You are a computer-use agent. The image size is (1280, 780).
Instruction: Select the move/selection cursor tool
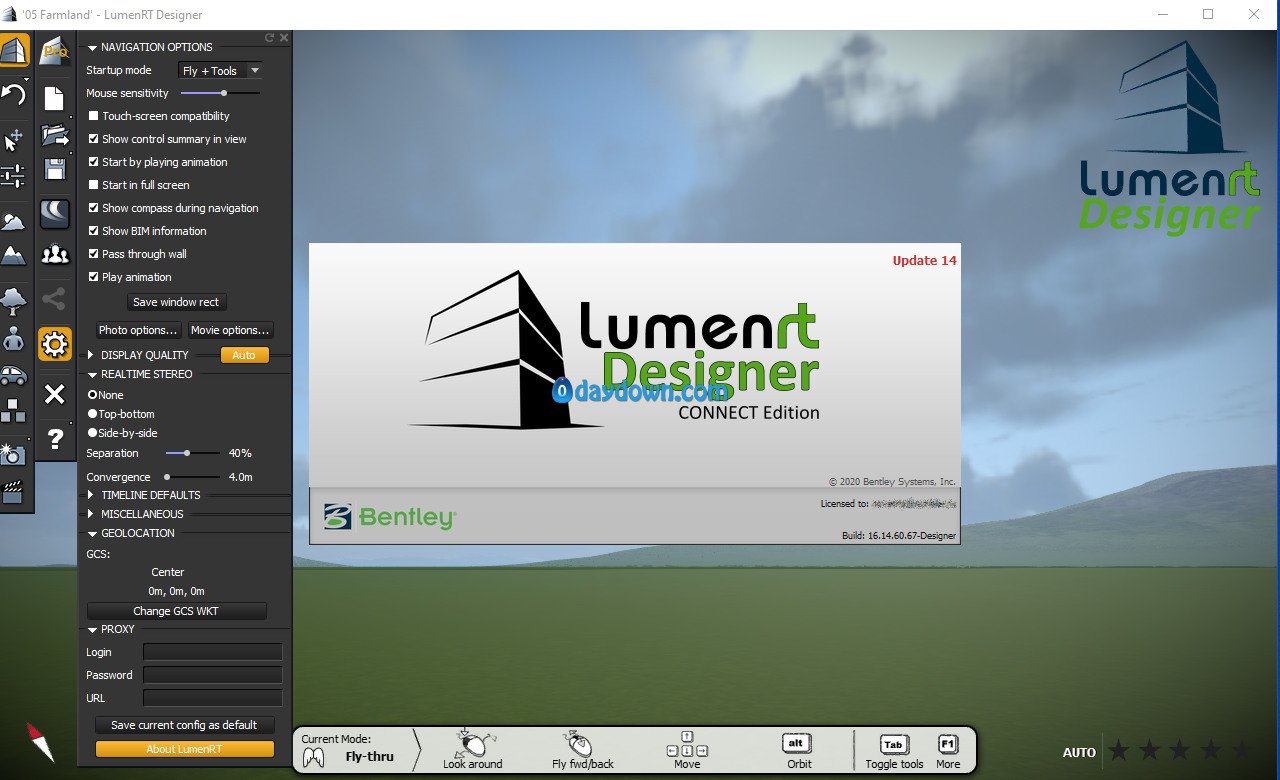coord(14,139)
